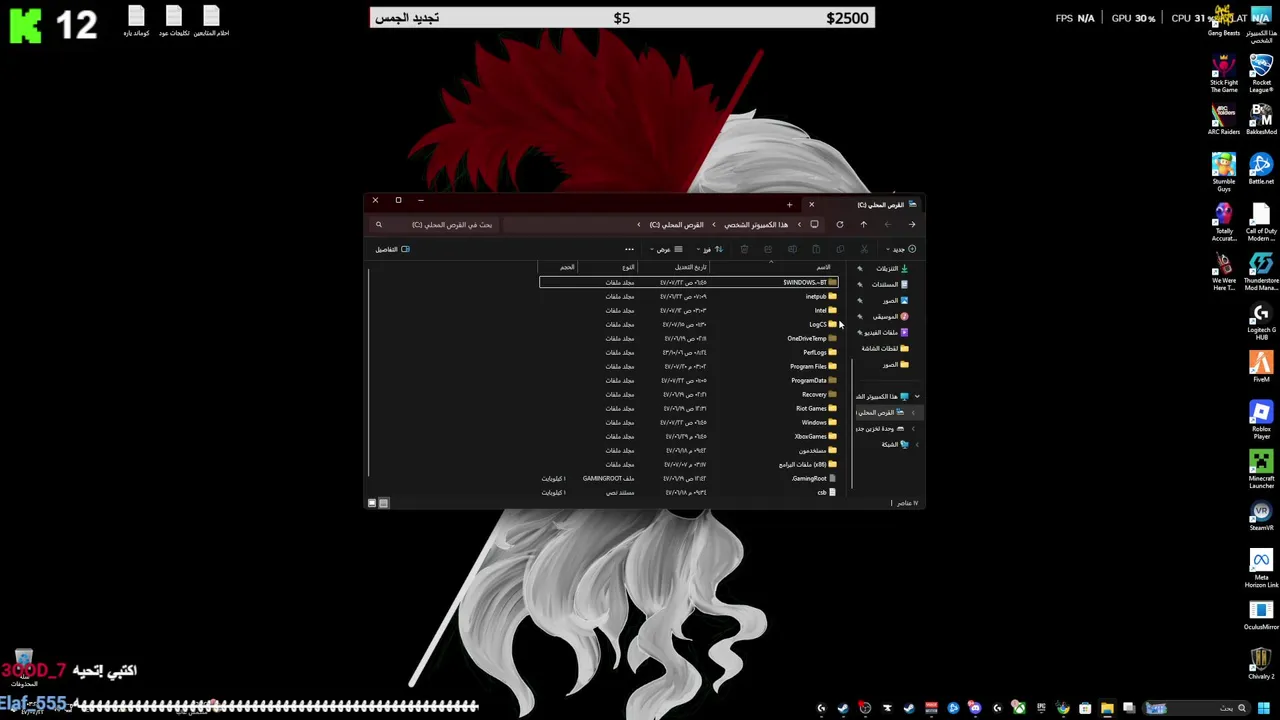Open Screenshots folder in quick access
Image resolution: width=1280 pixels, height=720 pixels.
coord(886,348)
